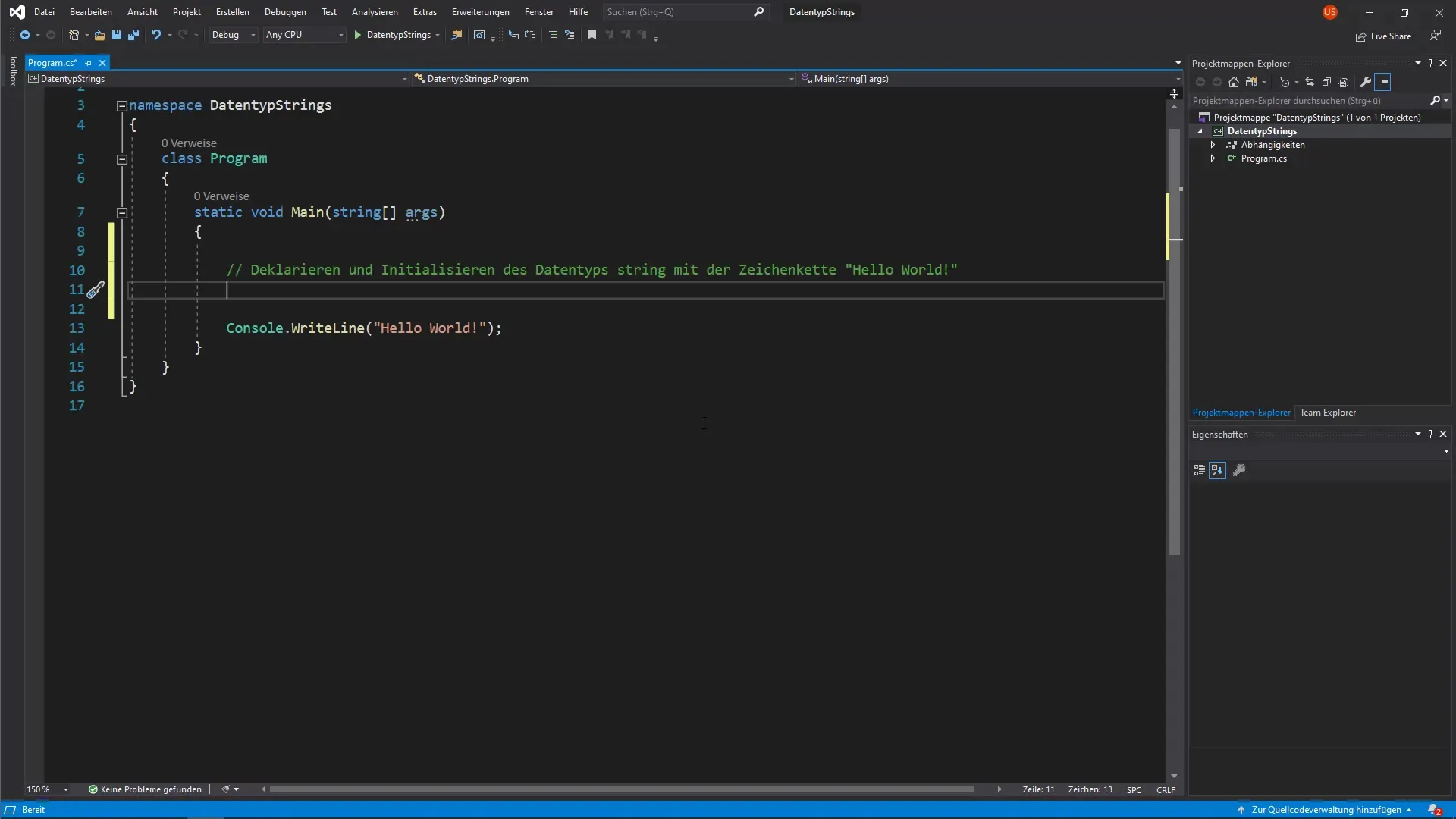Screen dimensions: 1456x819
Task: Toggle pin on the Program.cs tab
Action: click(x=89, y=63)
